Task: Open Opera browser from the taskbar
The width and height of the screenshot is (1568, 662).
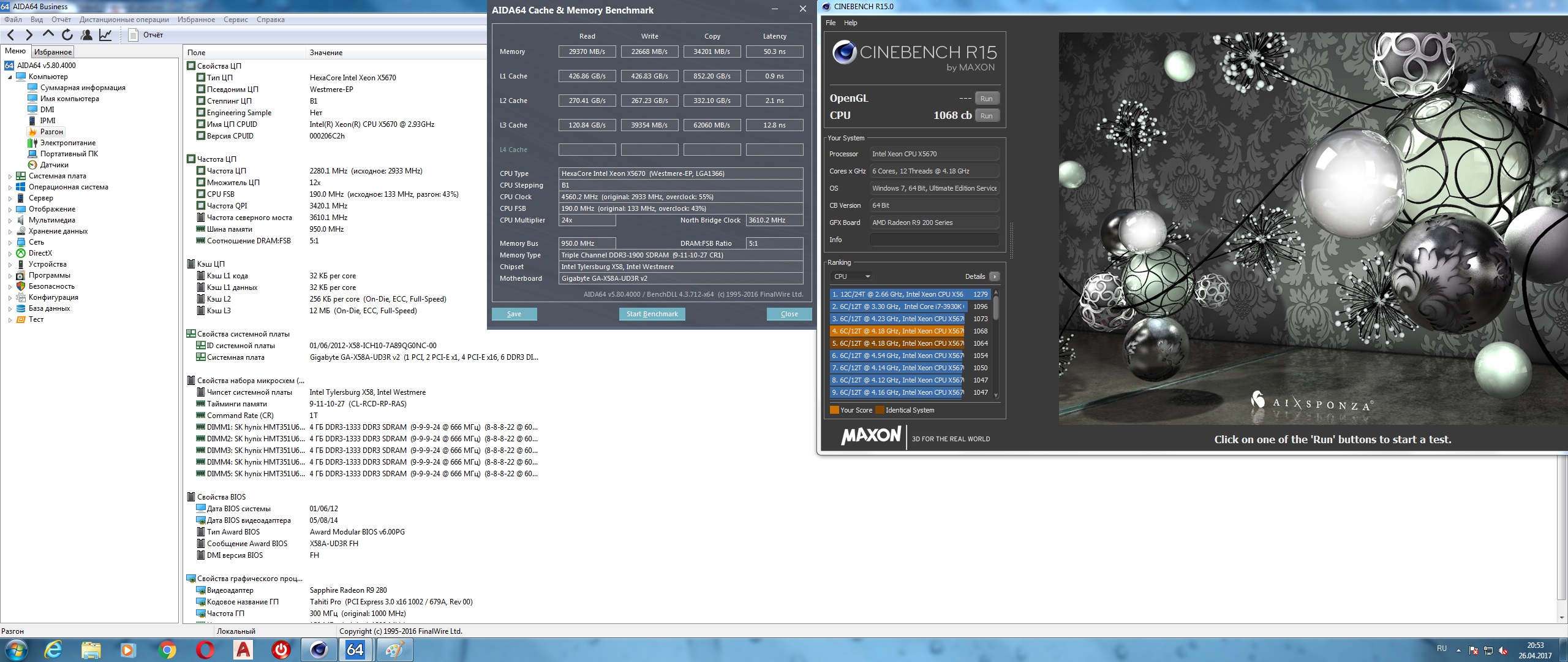Action: [205, 650]
